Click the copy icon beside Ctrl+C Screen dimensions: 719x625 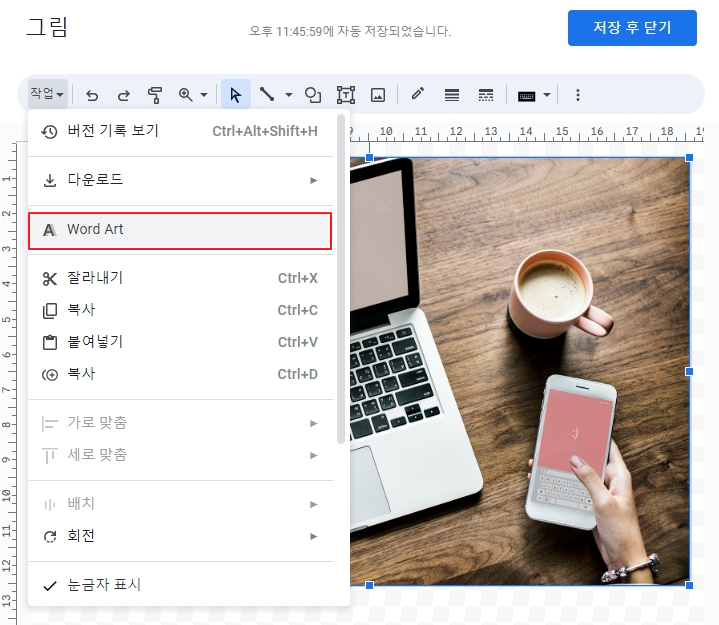pos(50,310)
